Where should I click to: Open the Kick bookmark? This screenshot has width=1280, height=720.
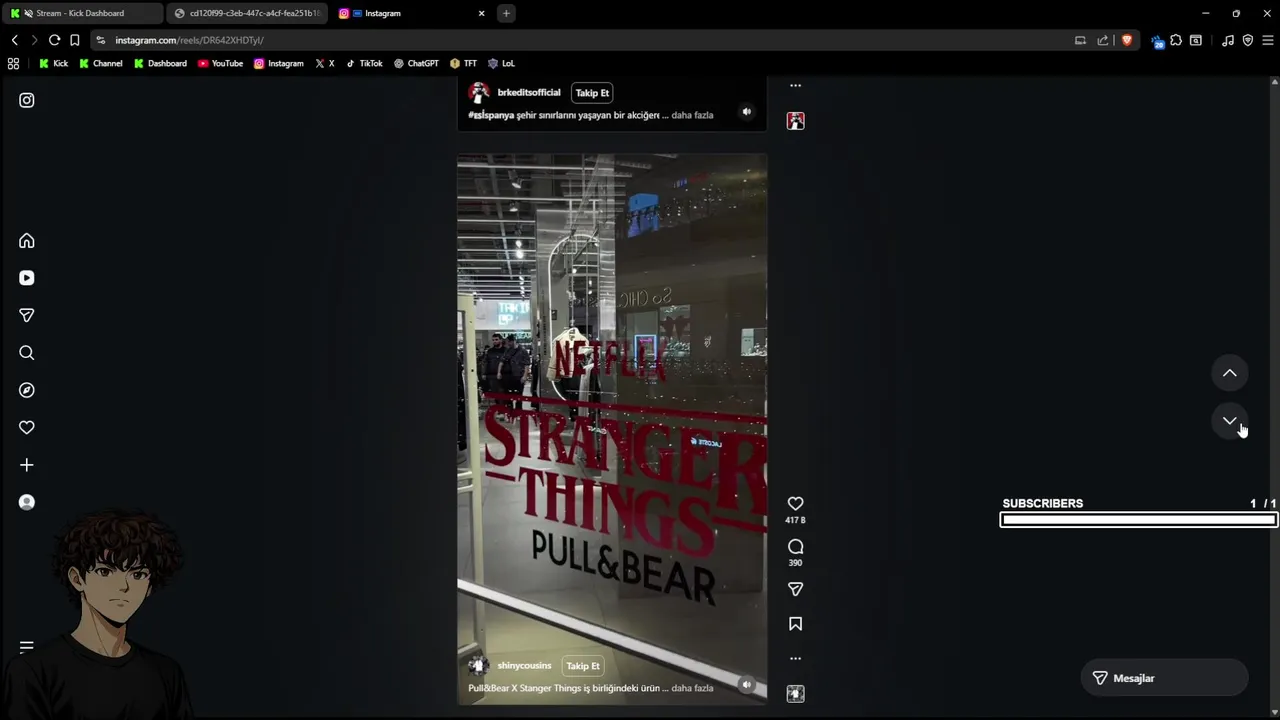click(53, 63)
